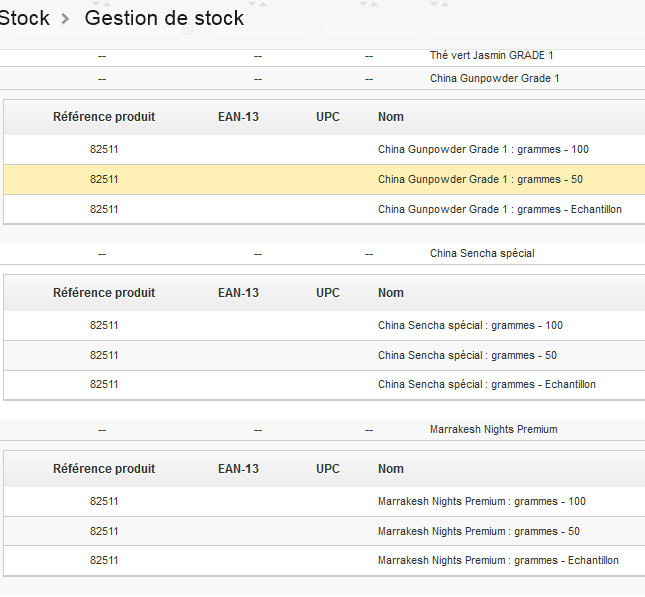Click UPC header in Gunpowder table
Viewport: 645px width, 597px height.
[328, 117]
